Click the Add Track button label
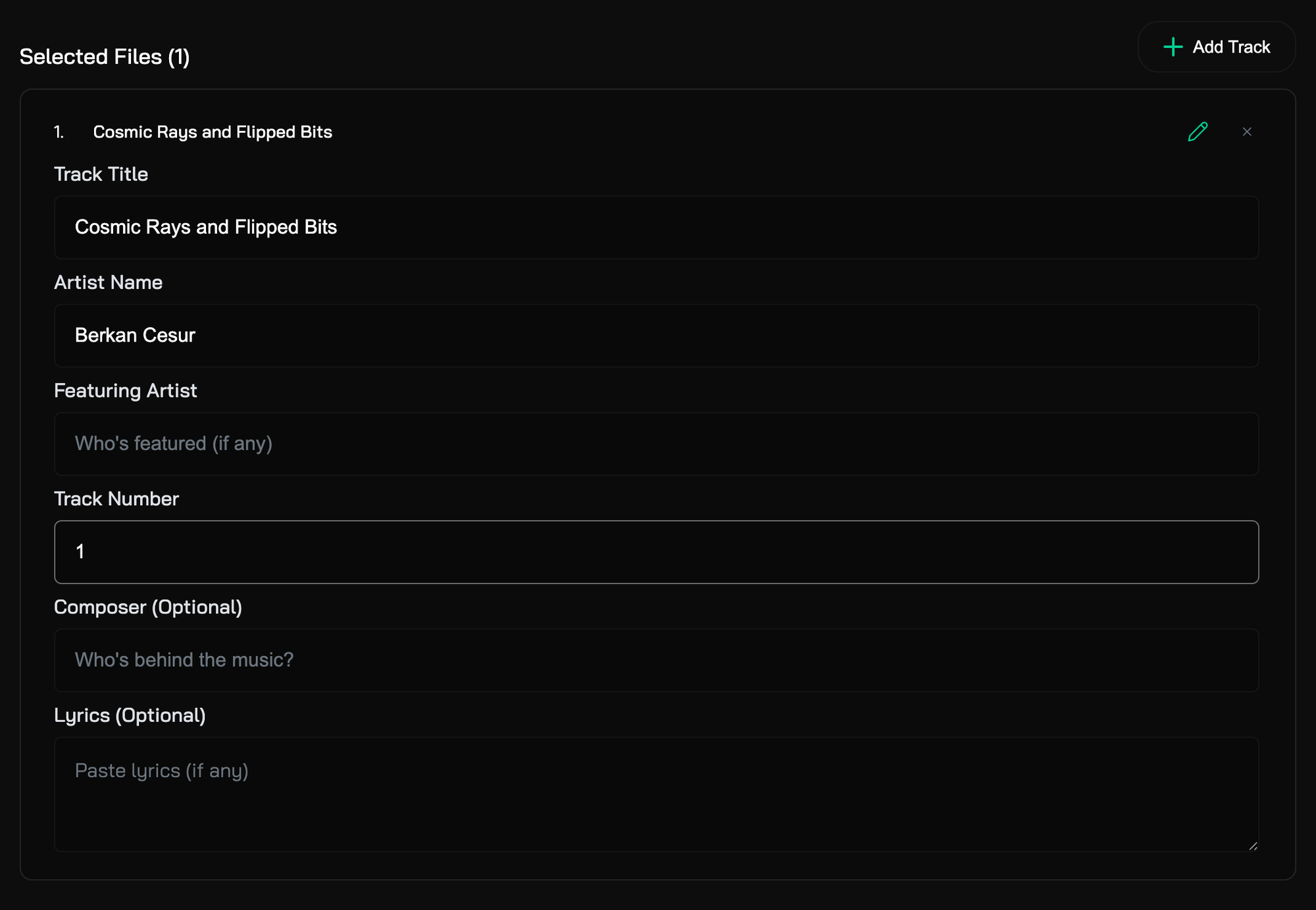The width and height of the screenshot is (1316, 910). pyautogui.click(x=1231, y=47)
